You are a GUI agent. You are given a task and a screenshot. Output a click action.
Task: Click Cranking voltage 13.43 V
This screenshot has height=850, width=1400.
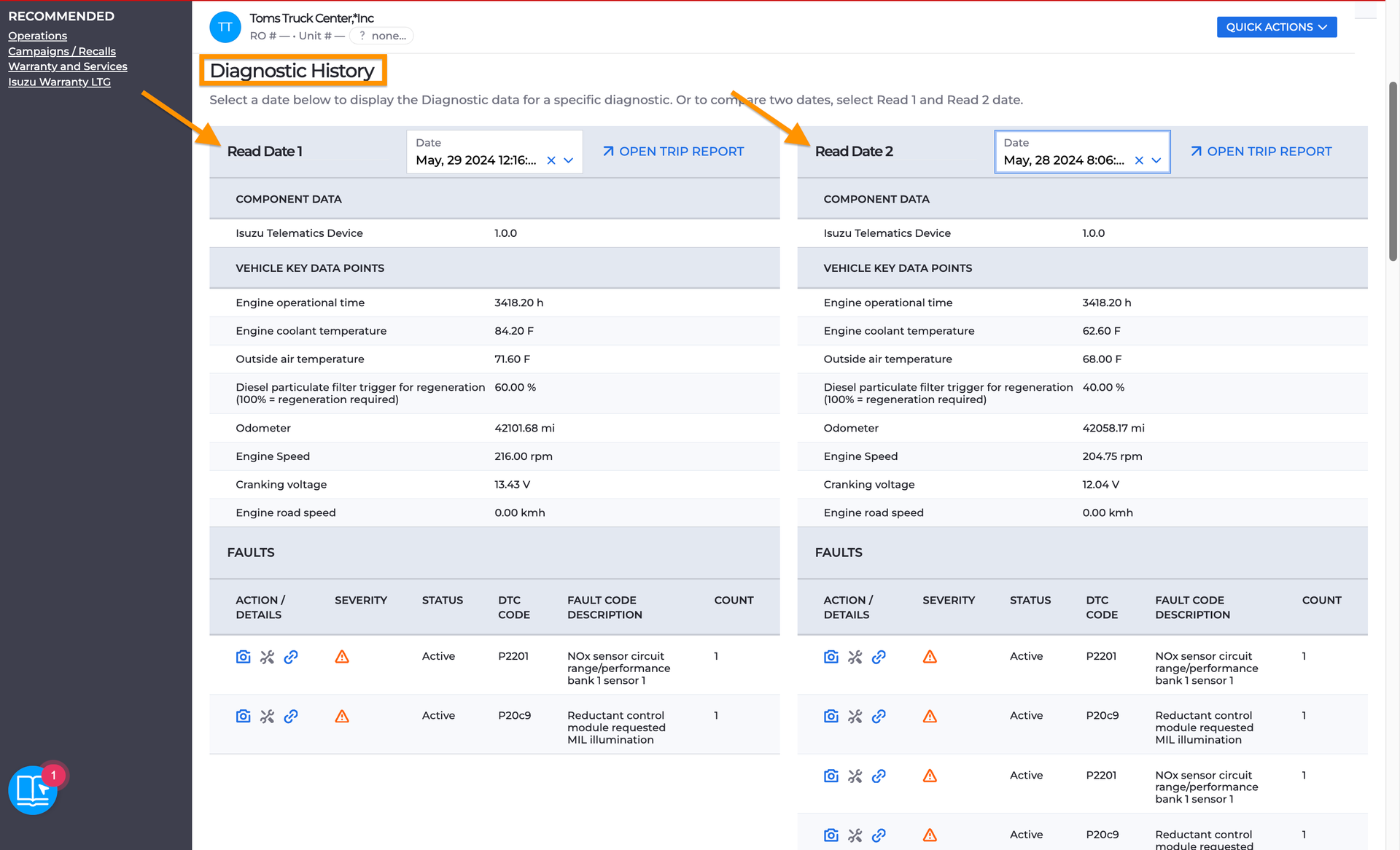[513, 485]
